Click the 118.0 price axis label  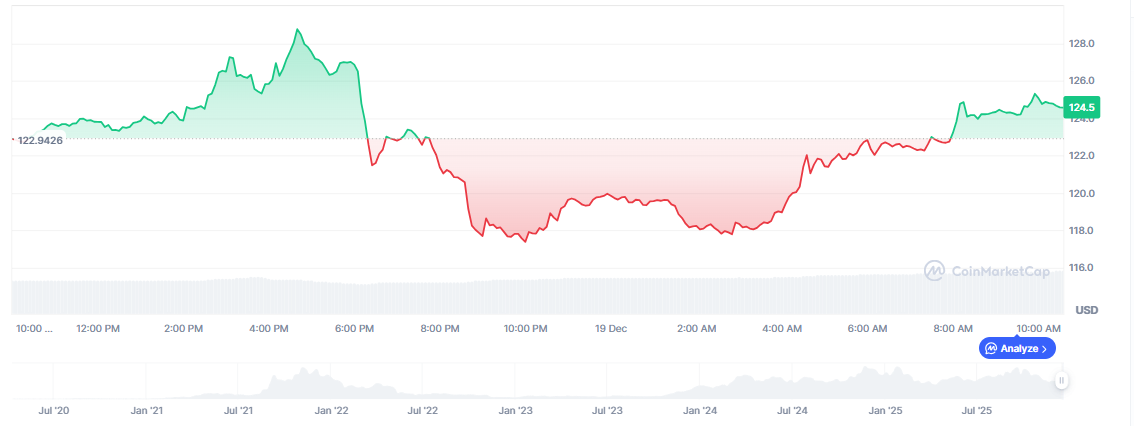coord(1081,231)
